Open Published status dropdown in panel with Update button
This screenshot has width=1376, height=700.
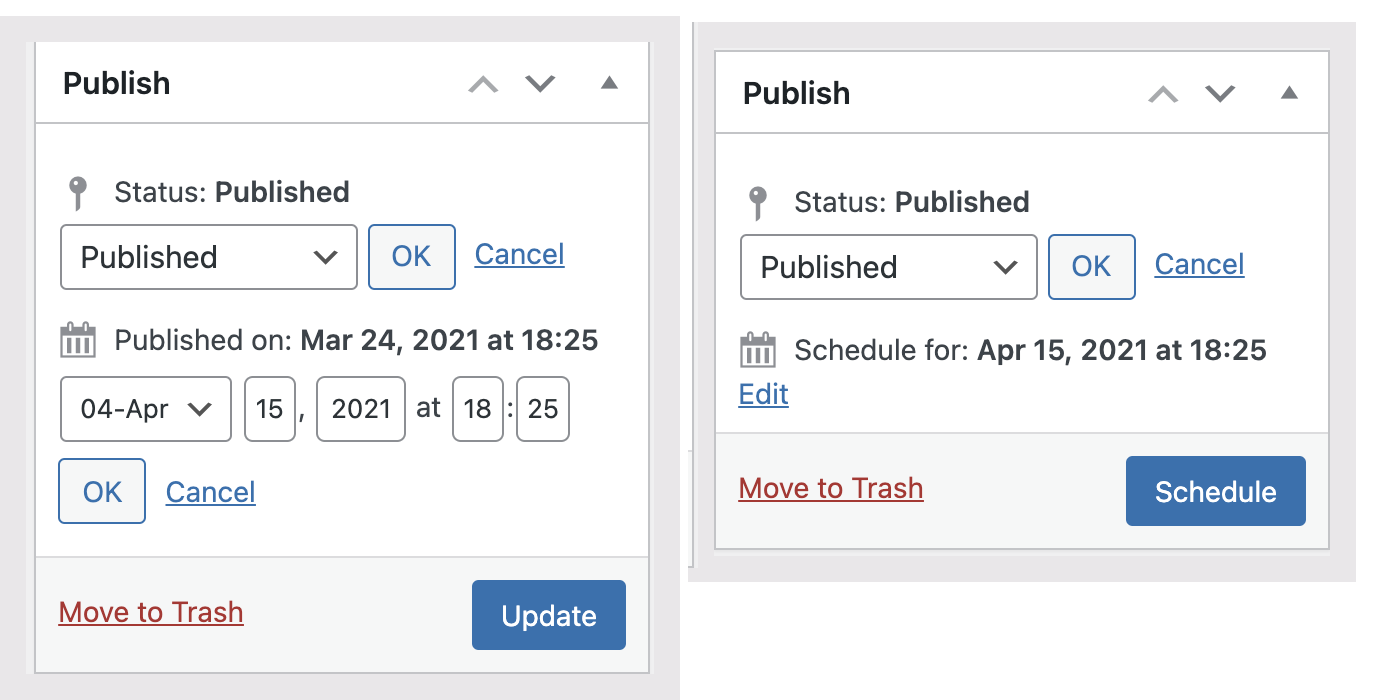click(209, 257)
